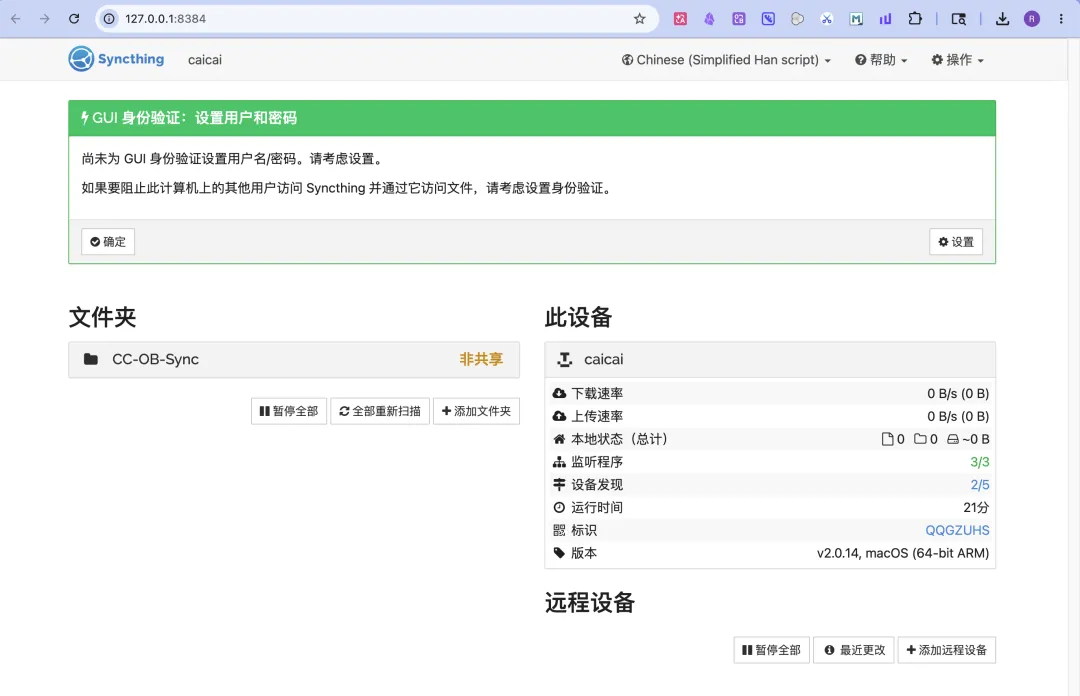Viewport: 1080px width, 696px height.
Task: Click 添加远程设备 button
Action: tap(947, 650)
